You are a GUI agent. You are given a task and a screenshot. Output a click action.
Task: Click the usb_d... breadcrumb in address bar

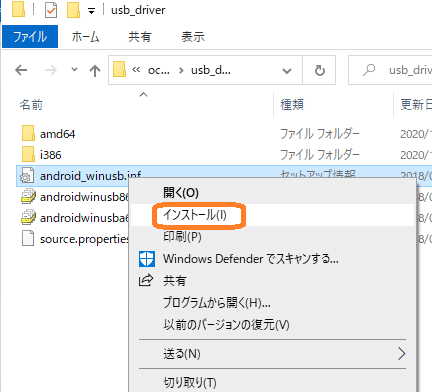pyautogui.click(x=211, y=70)
